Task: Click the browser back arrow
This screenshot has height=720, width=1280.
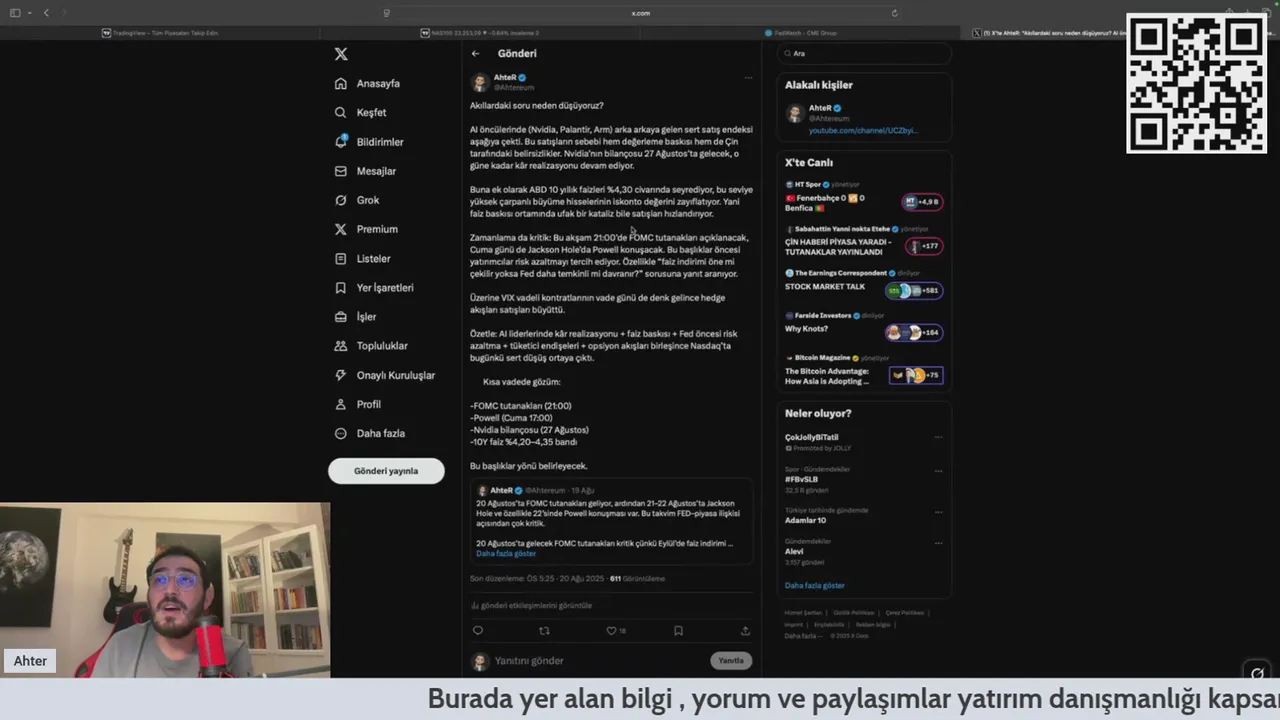Action: pos(46,13)
